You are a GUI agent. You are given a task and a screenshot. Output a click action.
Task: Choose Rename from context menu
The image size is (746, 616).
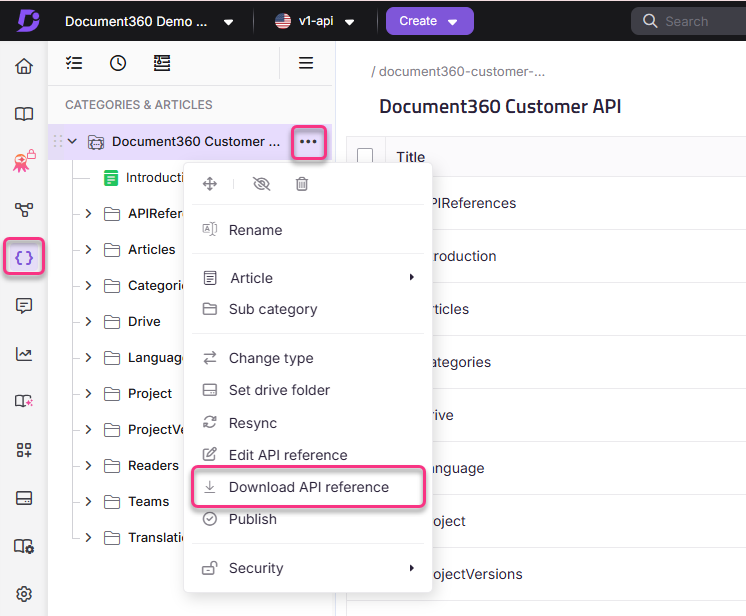click(x=255, y=230)
